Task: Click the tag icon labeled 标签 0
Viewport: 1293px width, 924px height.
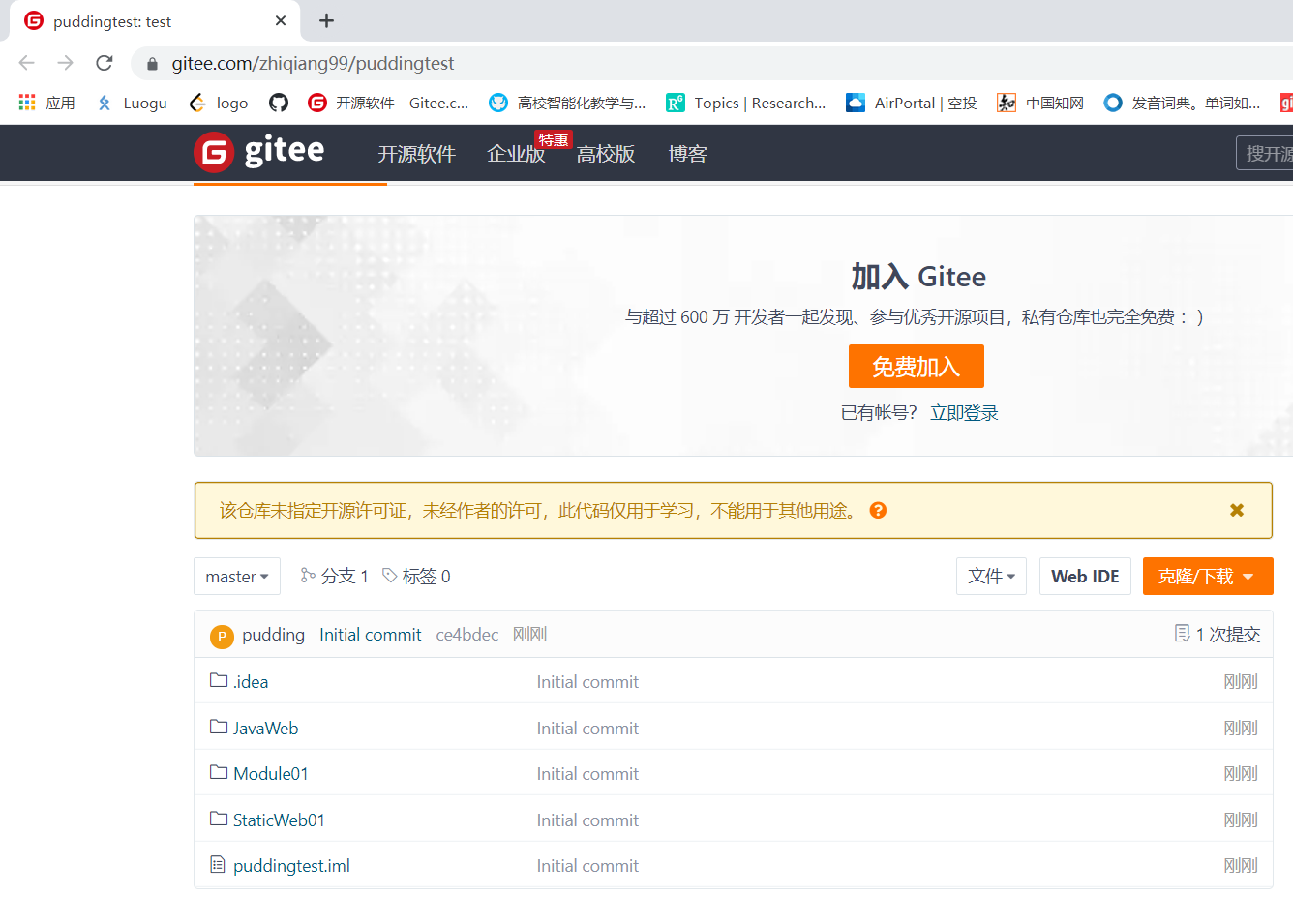Action: [390, 575]
